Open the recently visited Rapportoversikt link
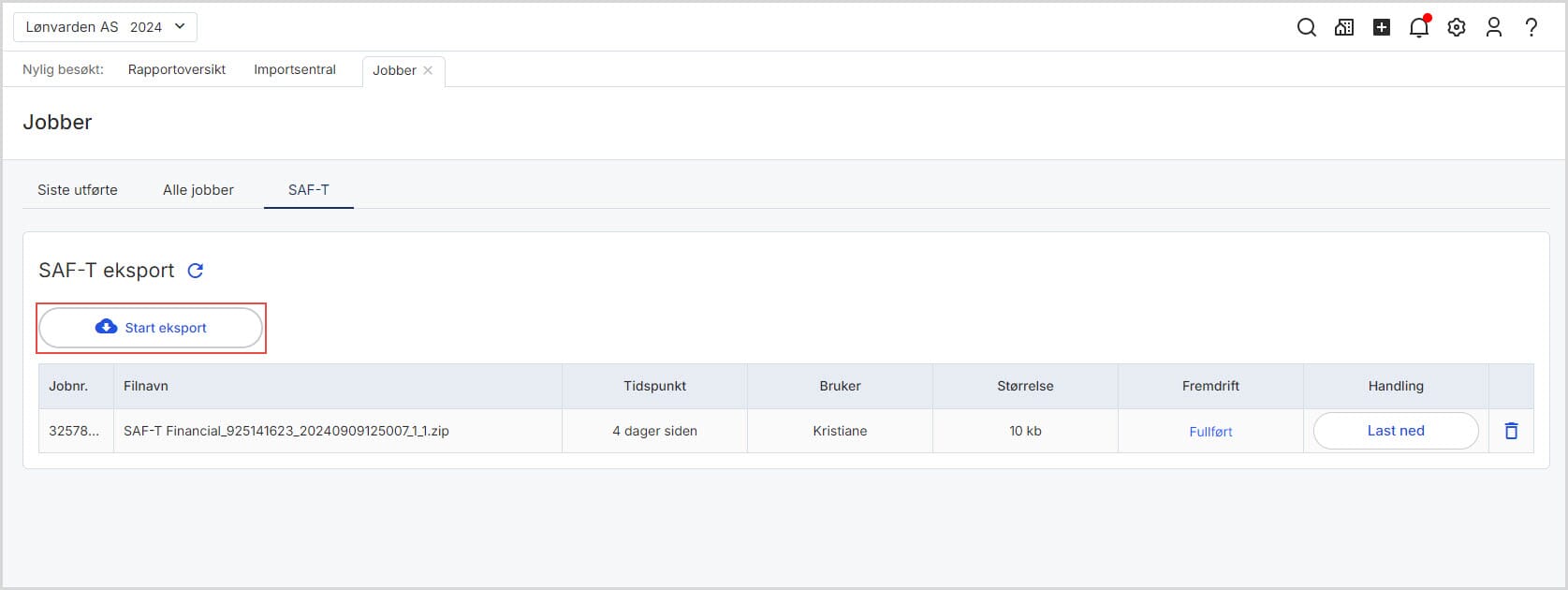 coord(177,70)
